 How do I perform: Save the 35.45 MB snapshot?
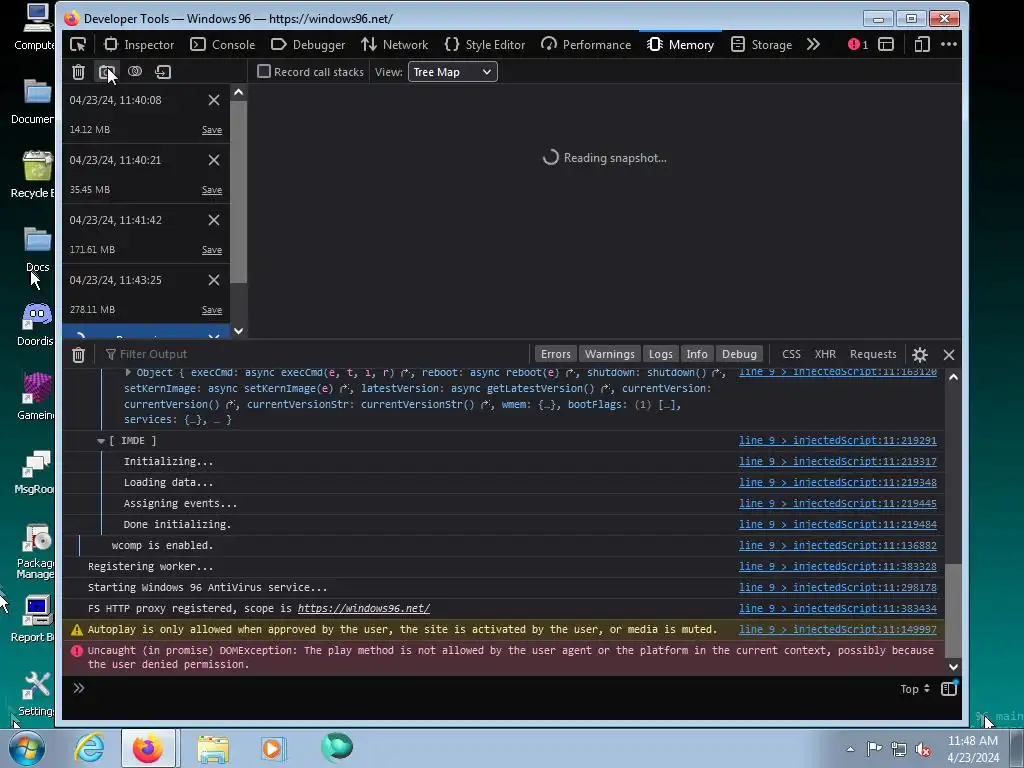tap(212, 190)
